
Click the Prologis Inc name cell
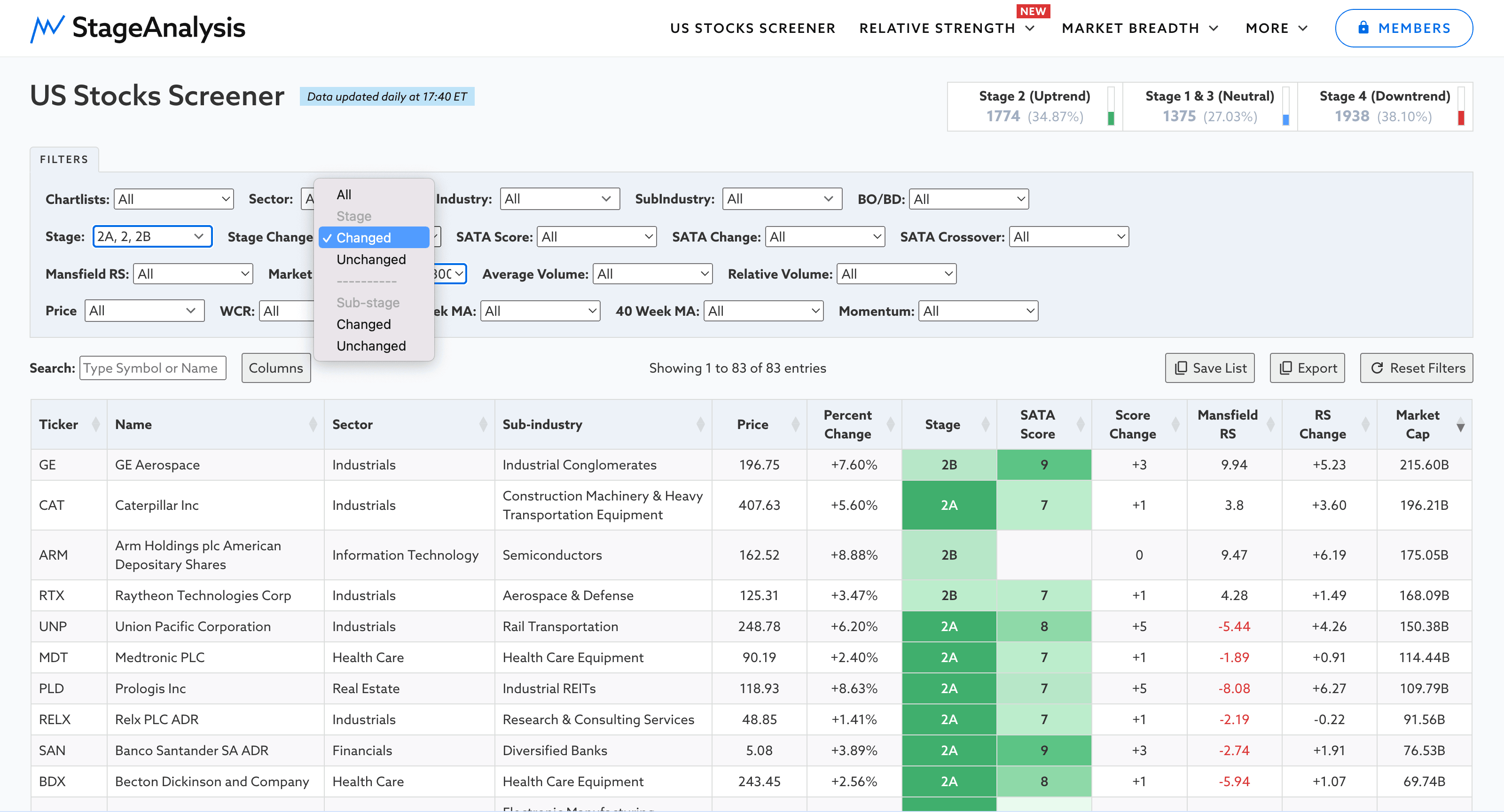(x=215, y=688)
